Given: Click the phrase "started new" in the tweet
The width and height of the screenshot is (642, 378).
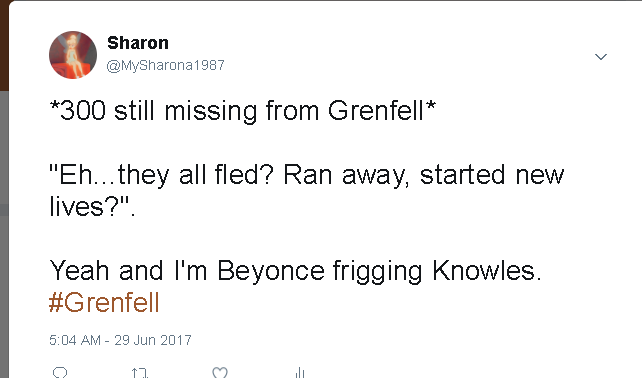Looking at the screenshot, I should click(x=492, y=175).
